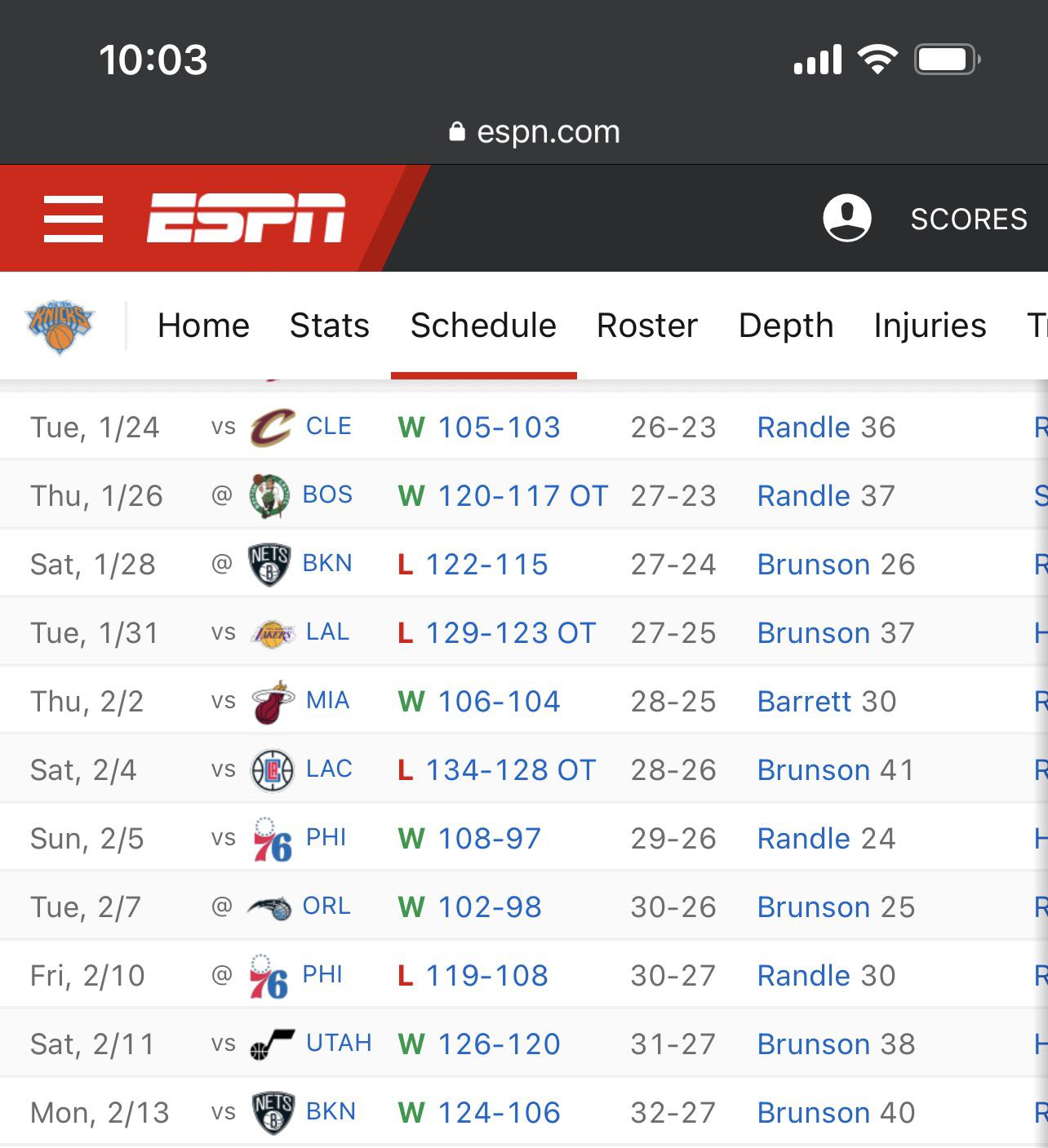
Task: Tap the Clippers team logo
Action: pyautogui.click(x=272, y=770)
